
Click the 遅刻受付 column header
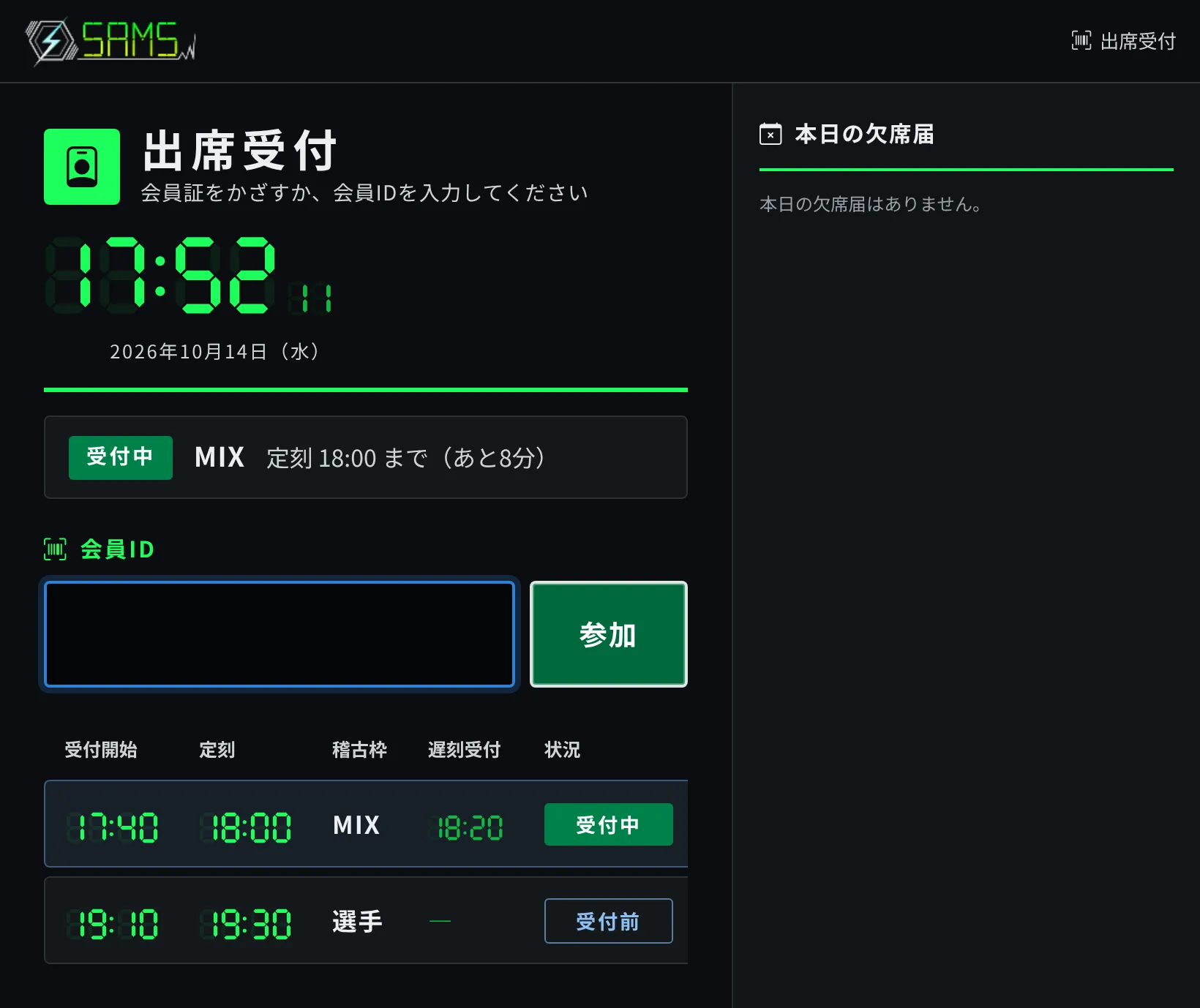pos(464,750)
